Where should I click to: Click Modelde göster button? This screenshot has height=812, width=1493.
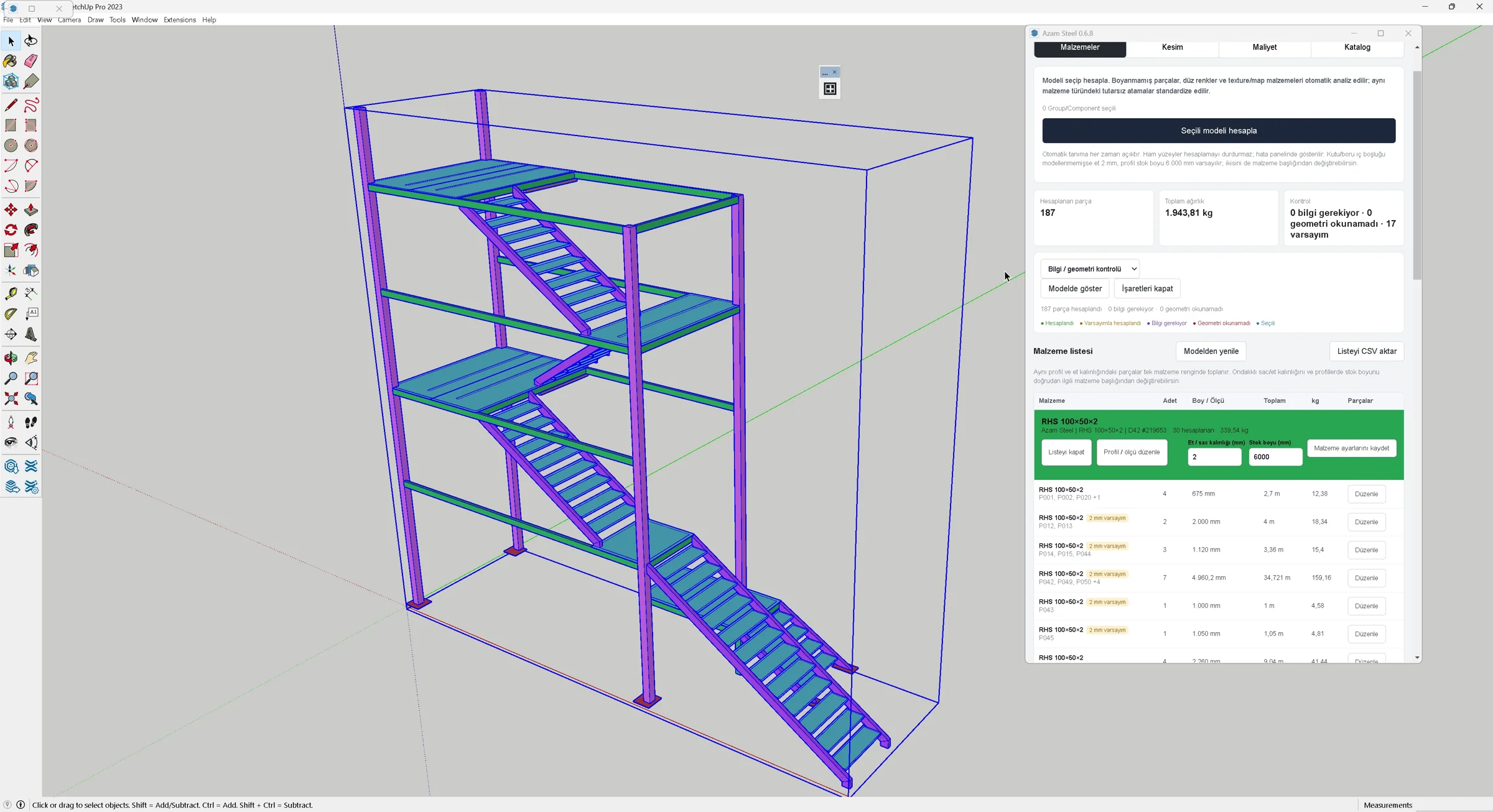1075,288
